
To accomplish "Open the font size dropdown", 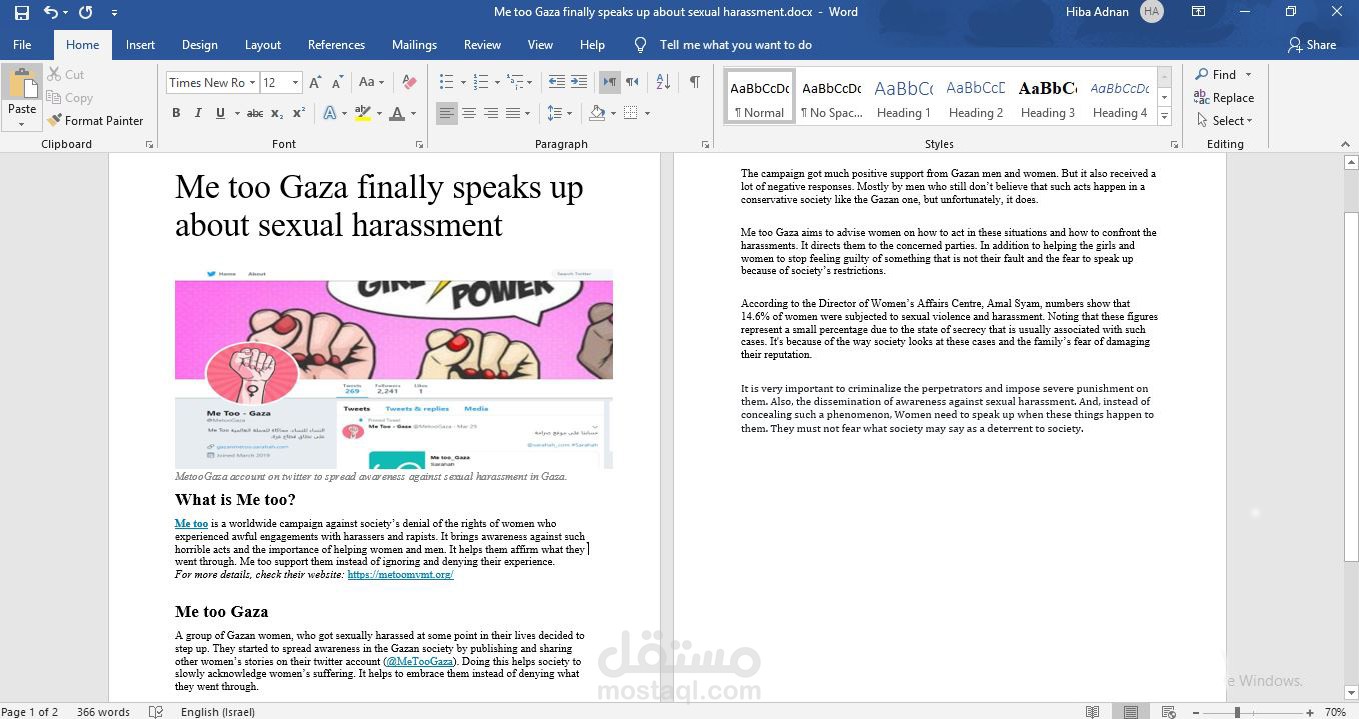I will pyautogui.click(x=295, y=82).
